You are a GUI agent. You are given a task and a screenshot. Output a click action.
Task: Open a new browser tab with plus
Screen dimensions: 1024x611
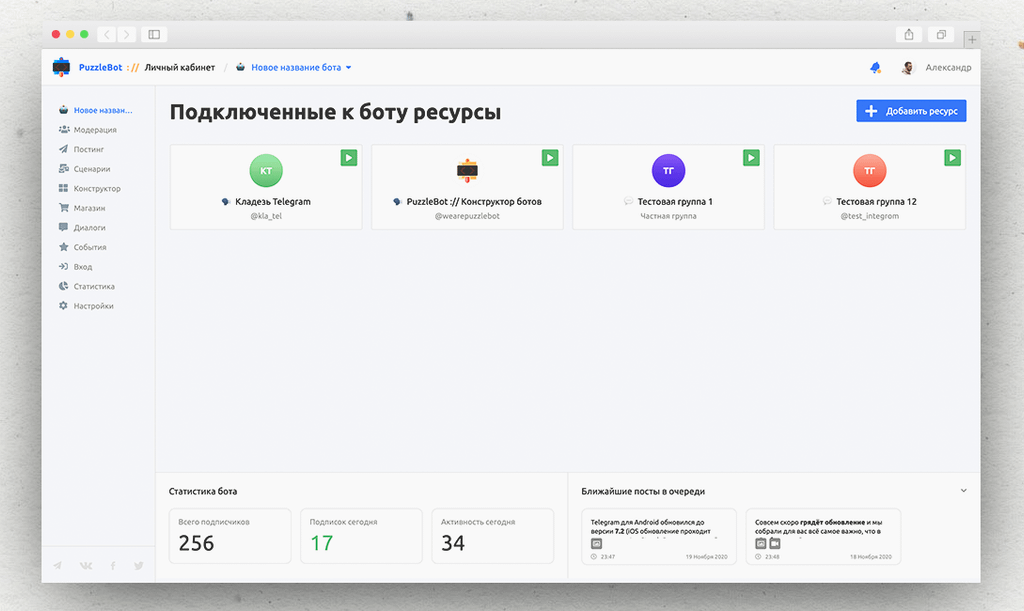(972, 40)
